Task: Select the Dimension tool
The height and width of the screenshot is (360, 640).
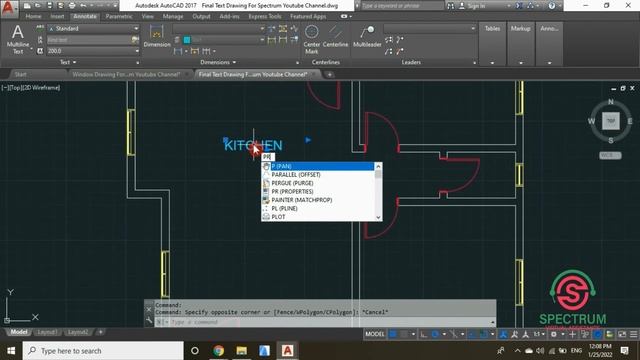Action: 157,36
